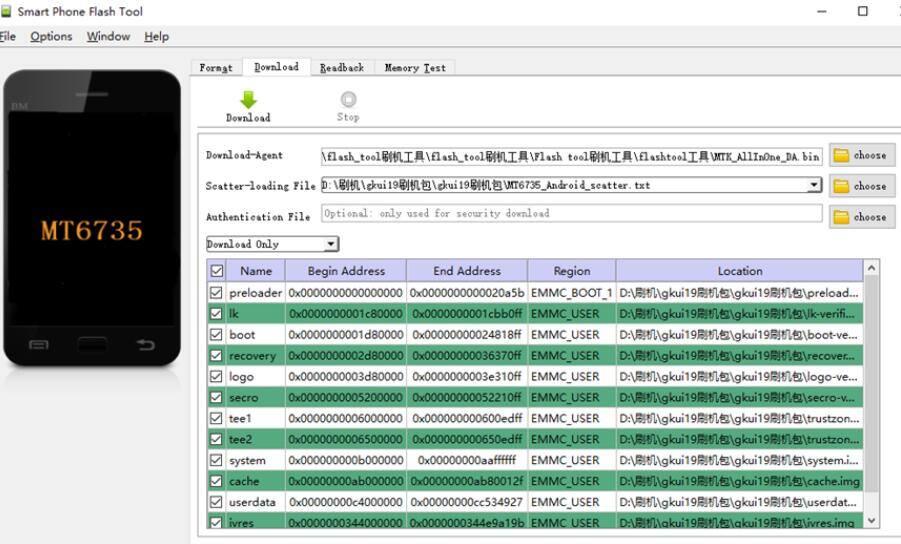
Task: Click the phone's menu key icon
Action: click(38, 345)
